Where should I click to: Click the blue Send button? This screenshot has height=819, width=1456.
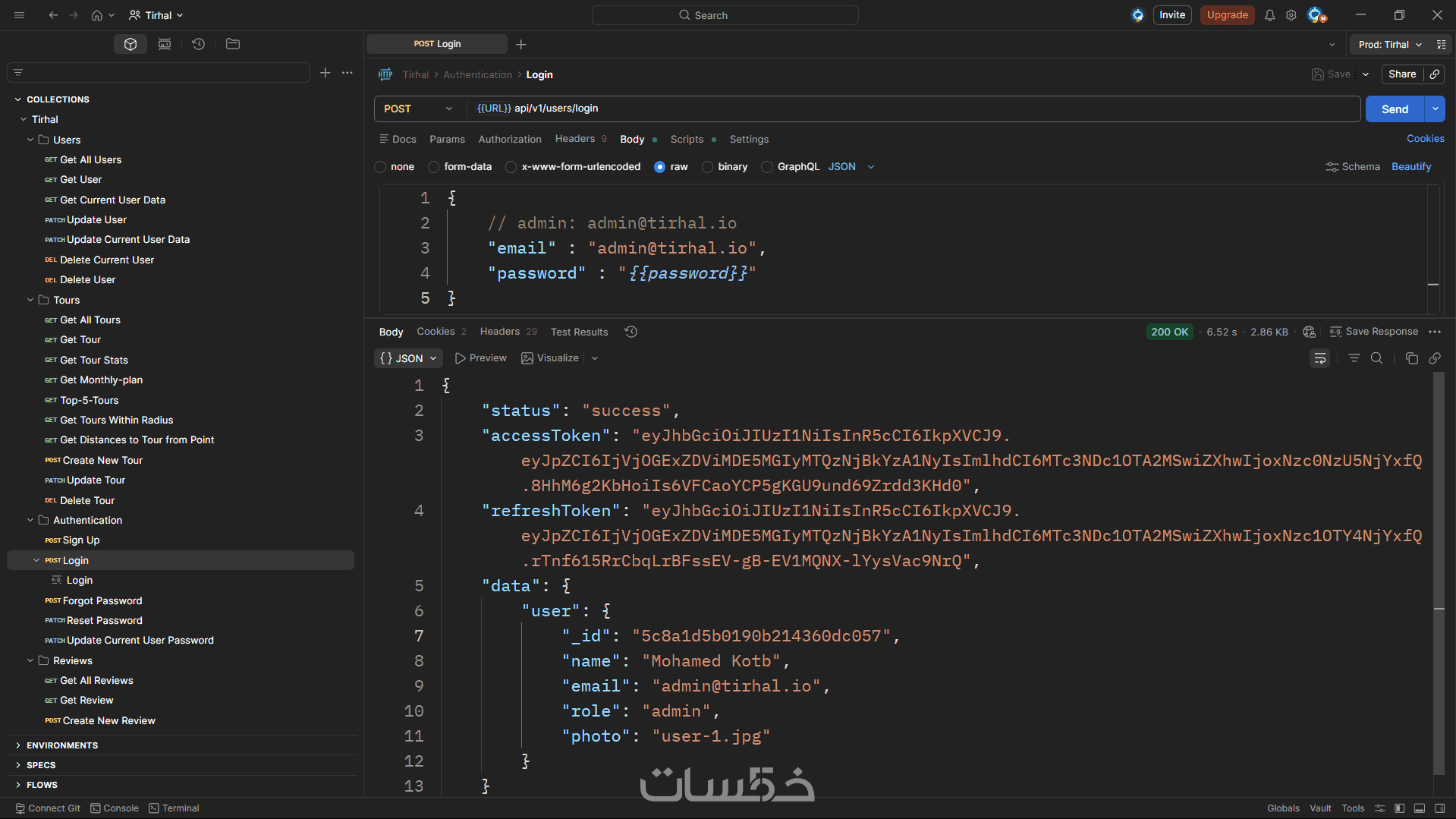tap(1395, 109)
